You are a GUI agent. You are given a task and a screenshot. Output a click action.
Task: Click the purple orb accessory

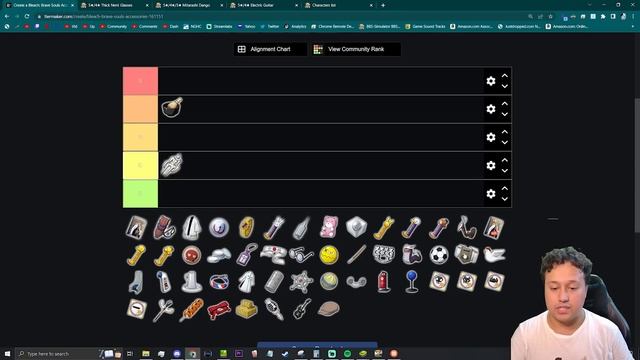point(219,227)
